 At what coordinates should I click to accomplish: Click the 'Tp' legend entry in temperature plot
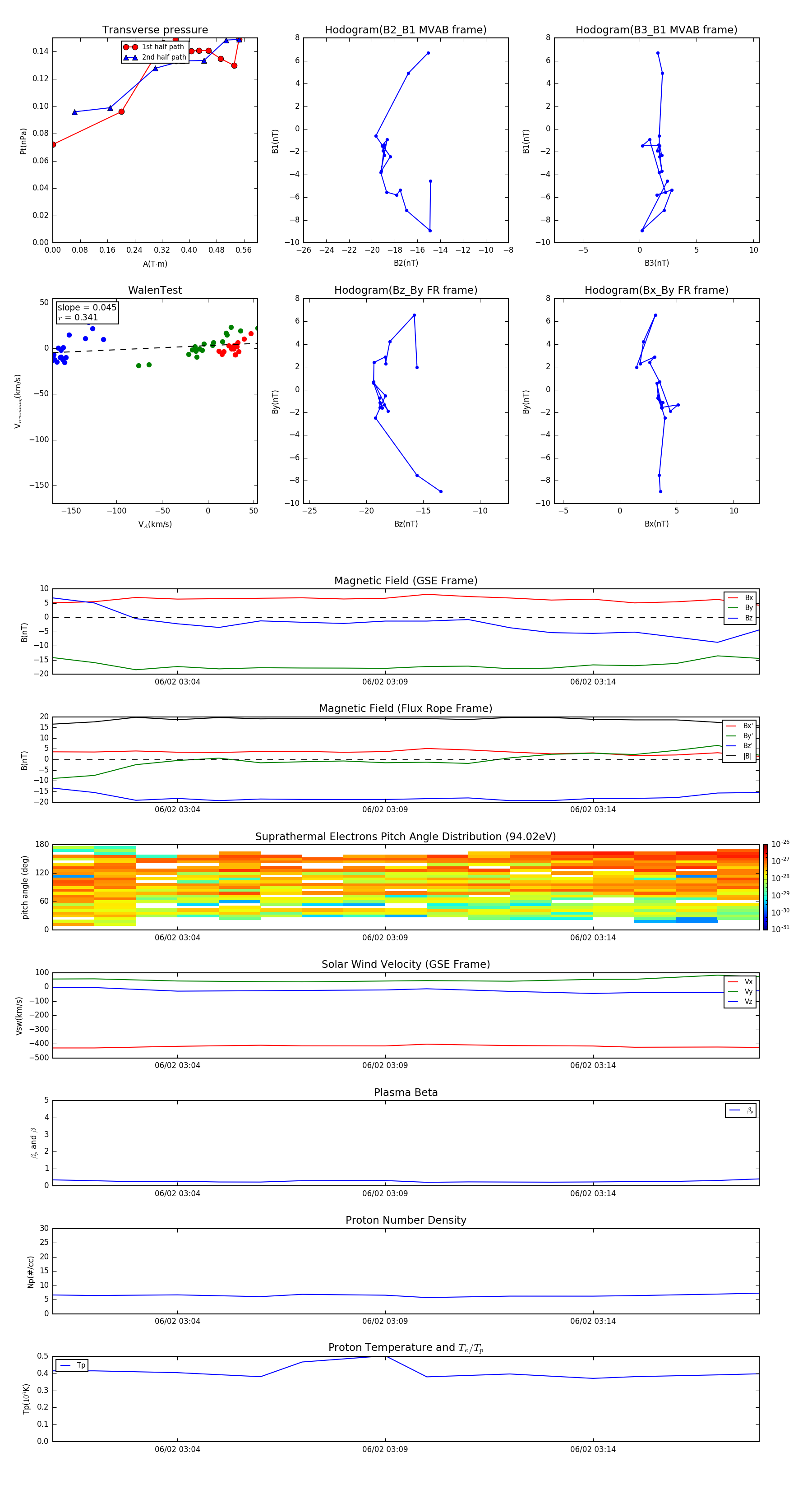point(72,1365)
